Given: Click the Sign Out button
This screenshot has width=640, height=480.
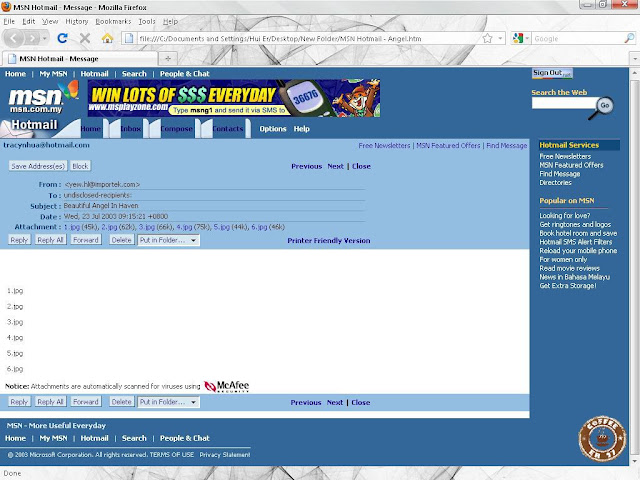Looking at the screenshot, I should (552, 73).
